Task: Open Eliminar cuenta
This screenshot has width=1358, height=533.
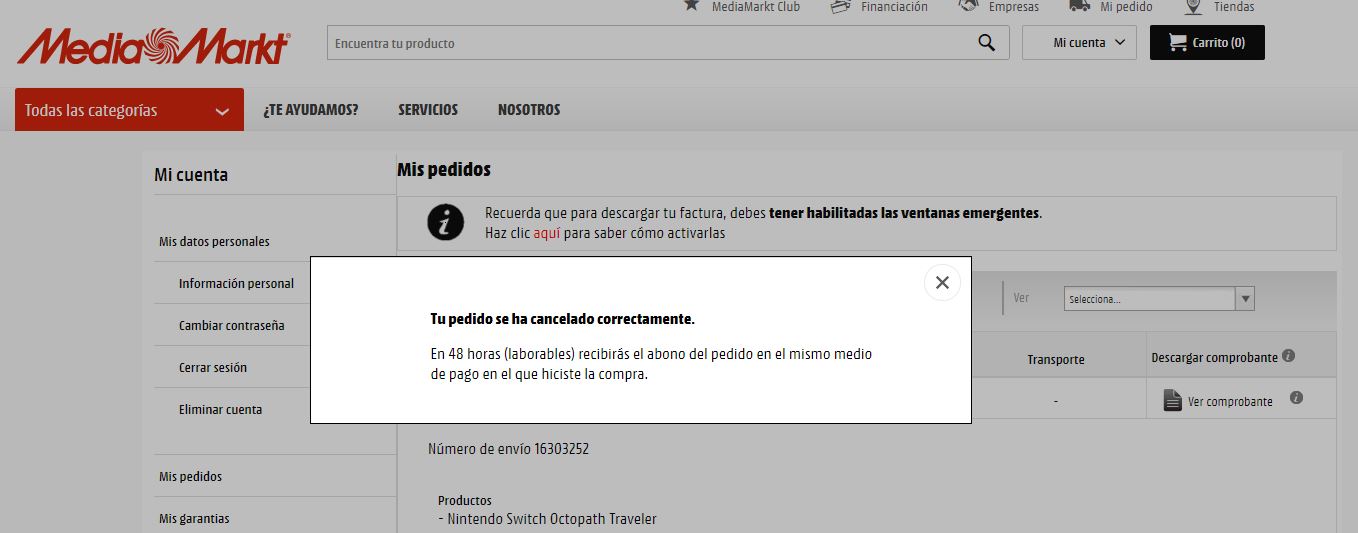Action: (x=220, y=409)
